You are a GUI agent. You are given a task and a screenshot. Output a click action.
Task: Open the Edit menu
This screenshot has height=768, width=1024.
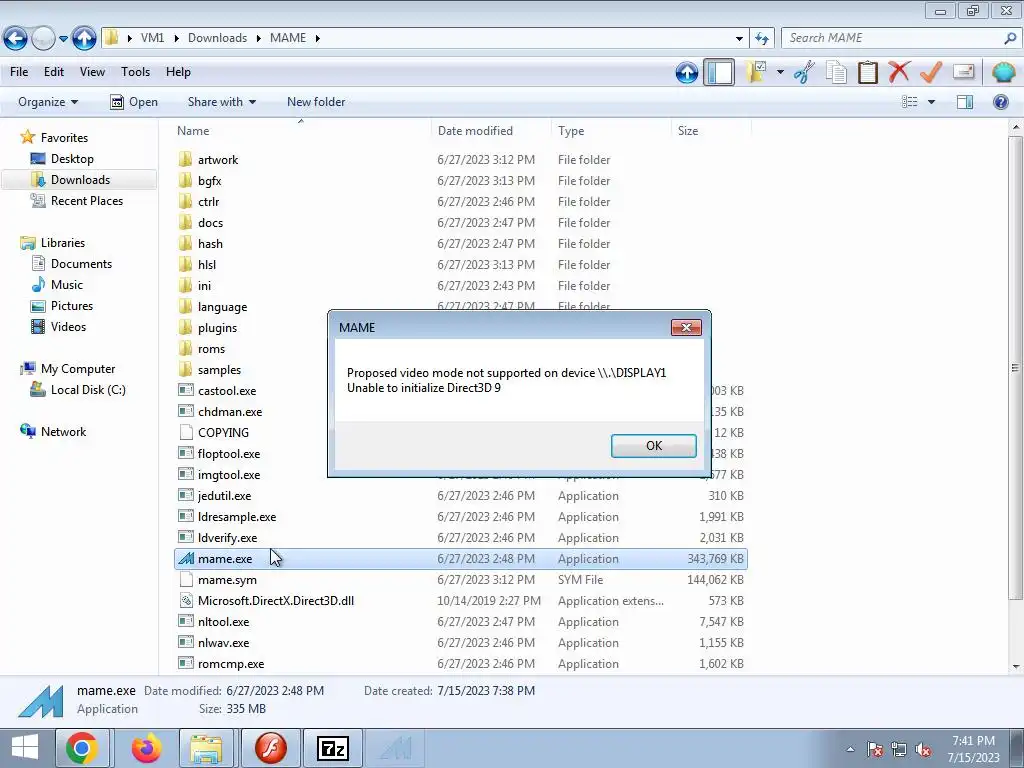54,72
